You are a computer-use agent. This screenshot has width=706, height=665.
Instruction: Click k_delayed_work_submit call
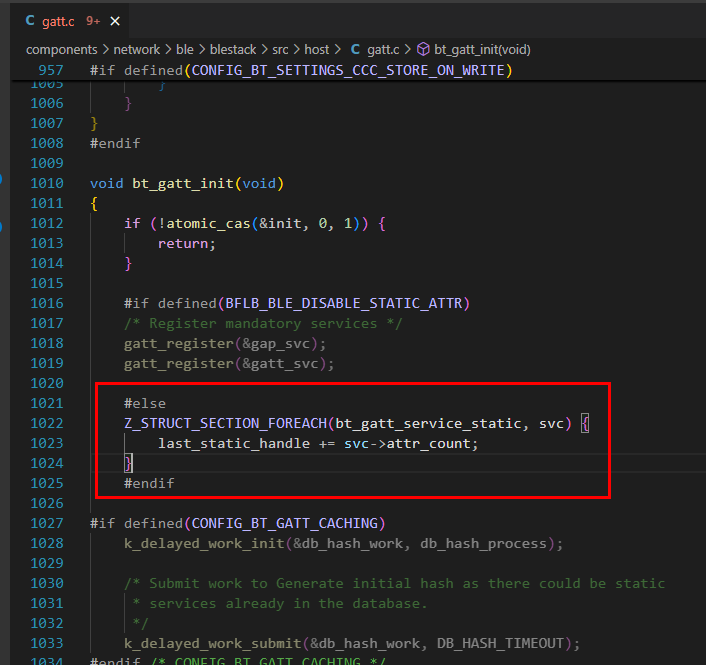213,643
